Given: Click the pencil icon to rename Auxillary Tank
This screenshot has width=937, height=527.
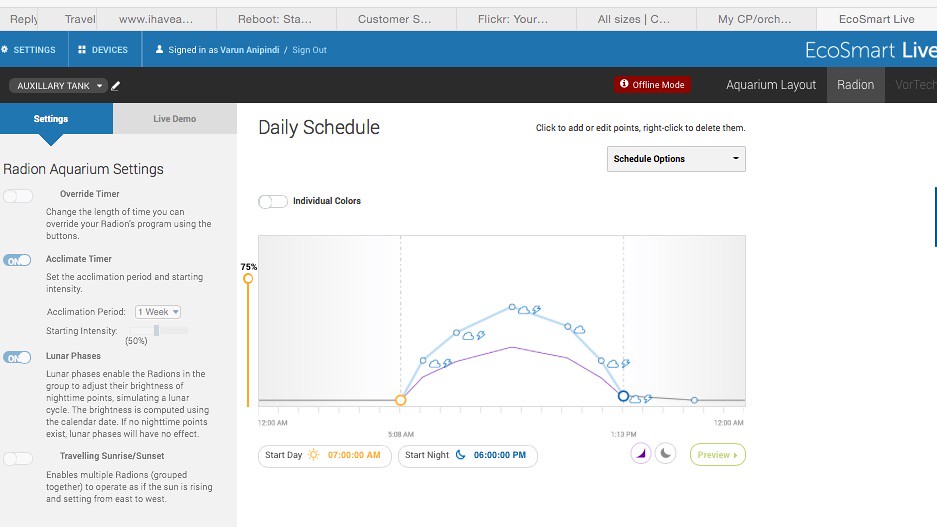Looking at the screenshot, I should (116, 86).
